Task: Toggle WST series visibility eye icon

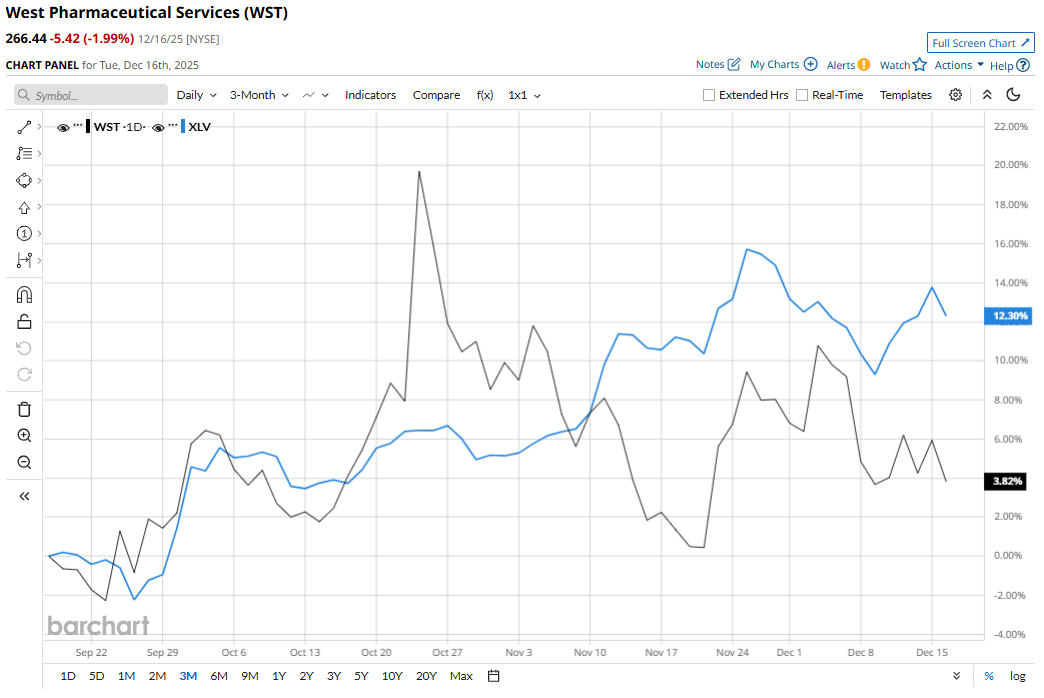Action: click(x=63, y=128)
